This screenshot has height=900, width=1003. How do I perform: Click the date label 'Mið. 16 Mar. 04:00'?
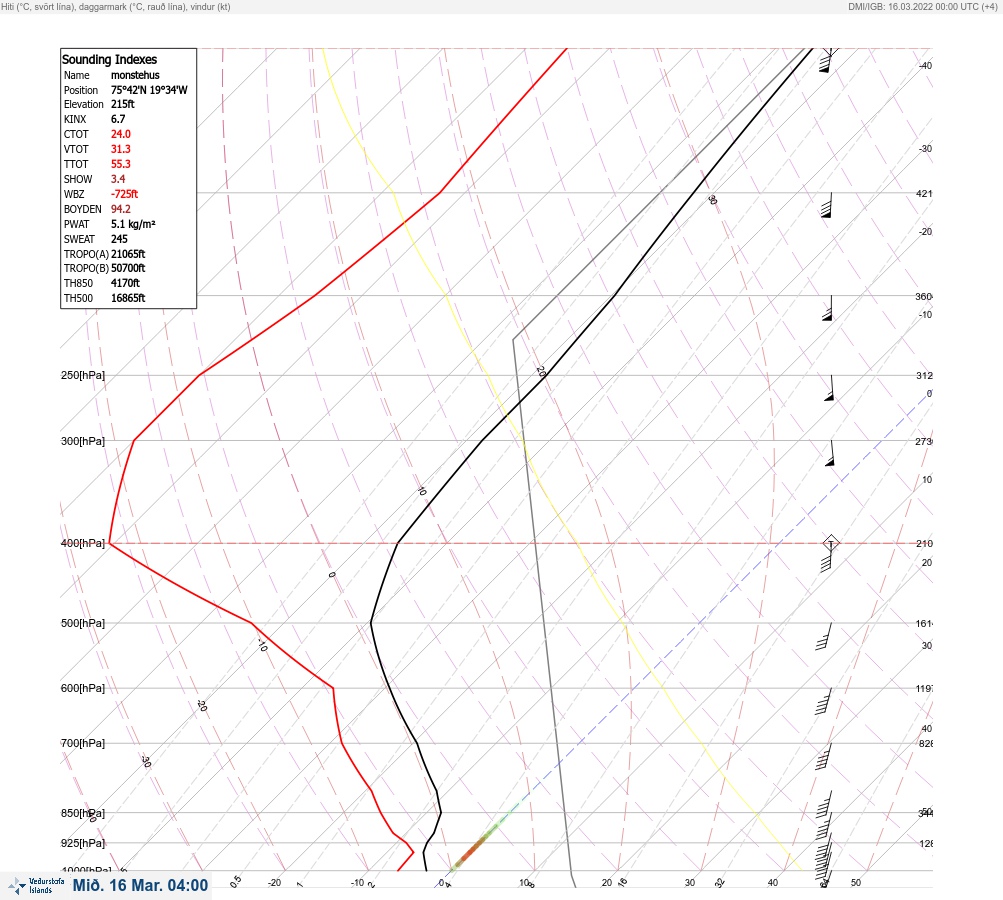point(140,885)
